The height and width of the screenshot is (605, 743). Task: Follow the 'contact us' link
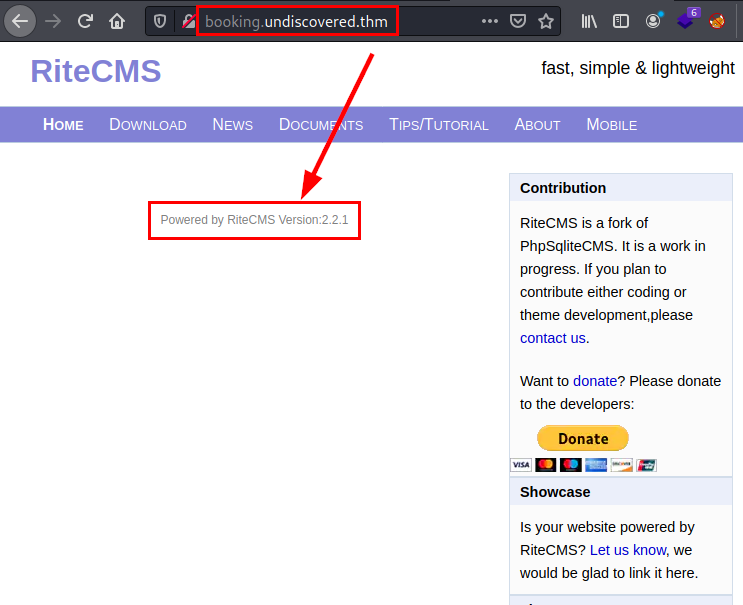coord(553,338)
